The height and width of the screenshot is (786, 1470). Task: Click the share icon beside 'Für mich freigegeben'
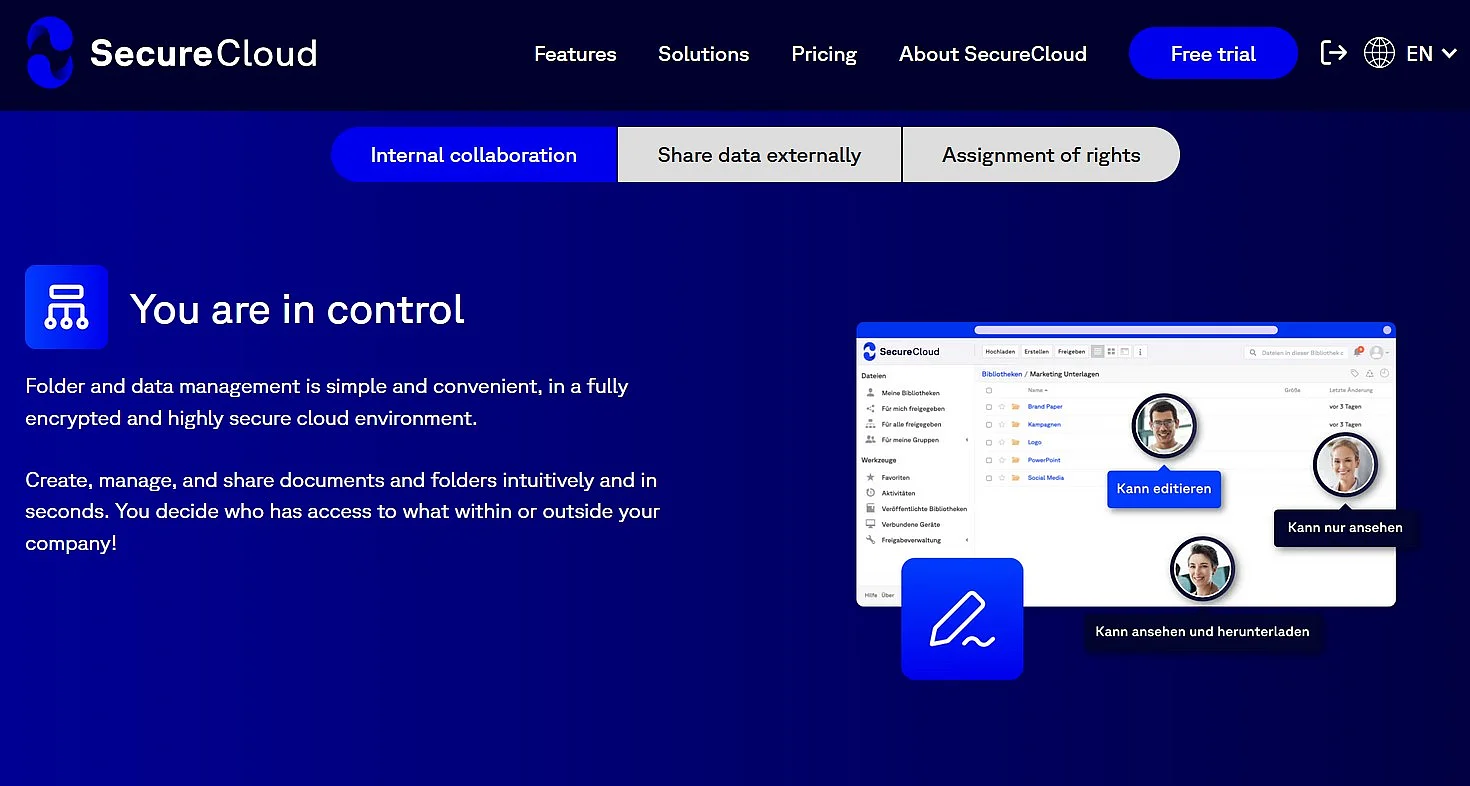(870, 408)
